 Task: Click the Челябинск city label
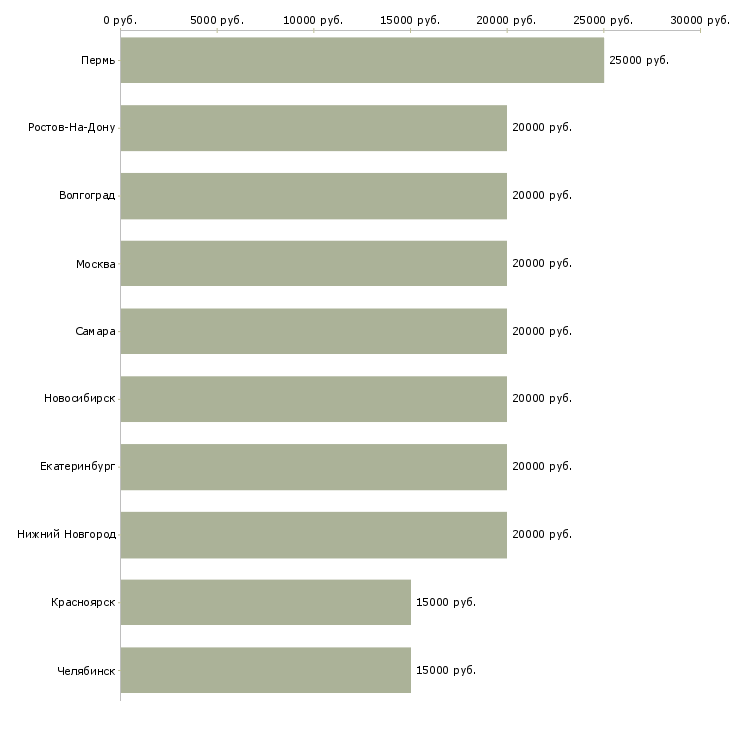tap(86, 670)
